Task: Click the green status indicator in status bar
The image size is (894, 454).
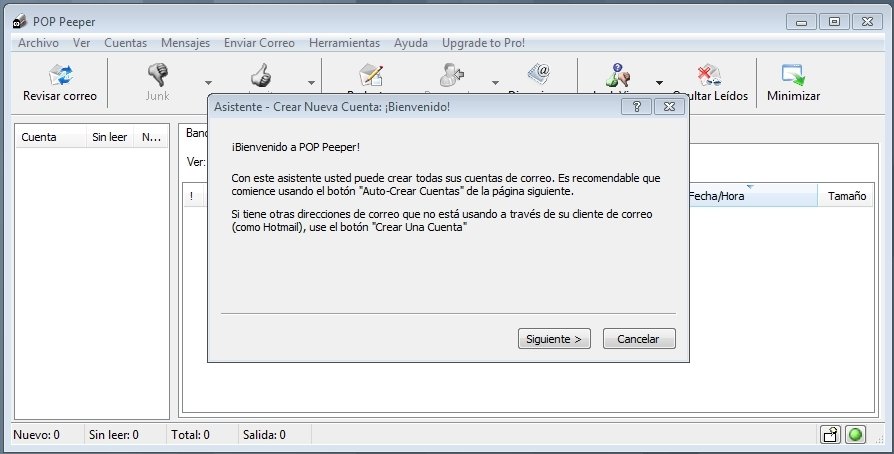Action: pos(855,435)
